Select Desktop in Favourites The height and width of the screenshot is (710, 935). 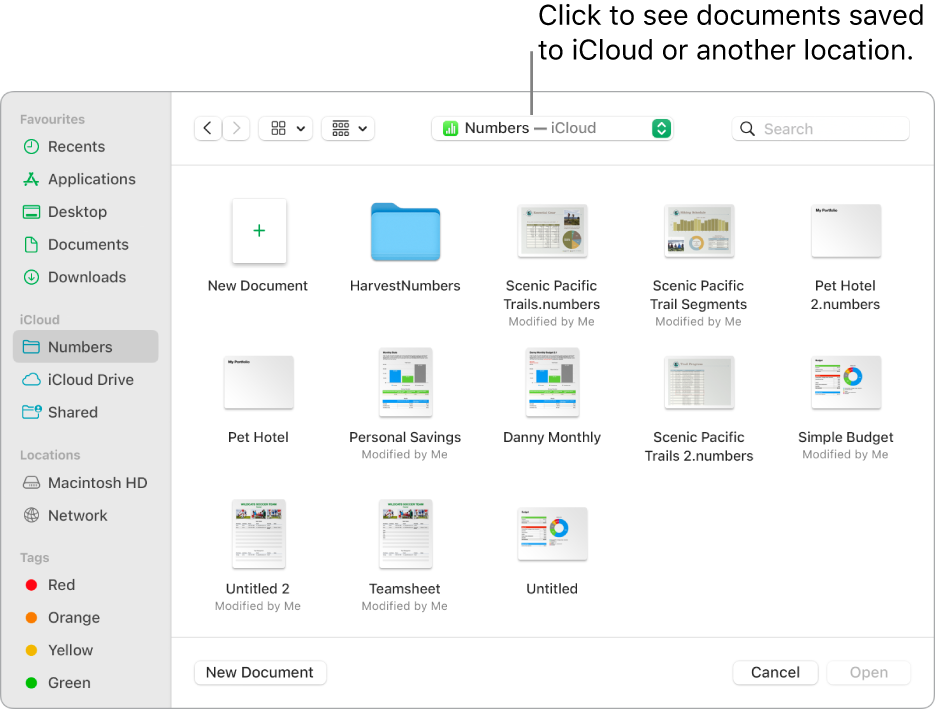pyautogui.click(x=79, y=211)
